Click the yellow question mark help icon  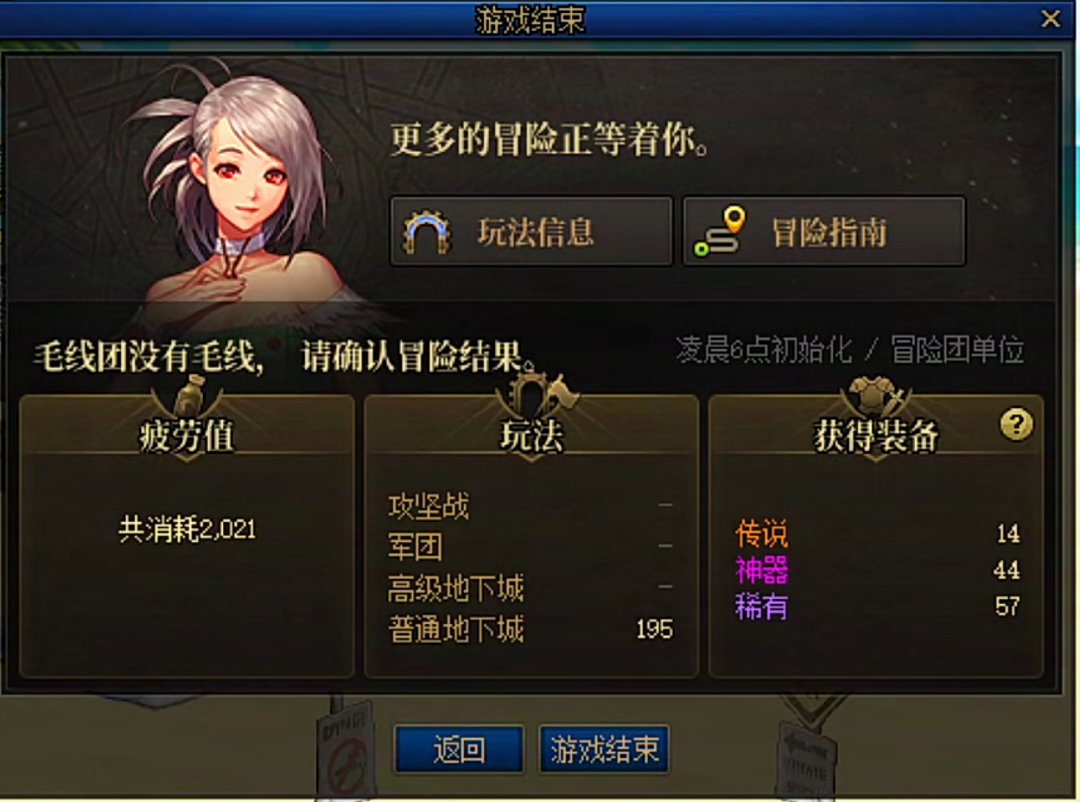coord(1016,424)
